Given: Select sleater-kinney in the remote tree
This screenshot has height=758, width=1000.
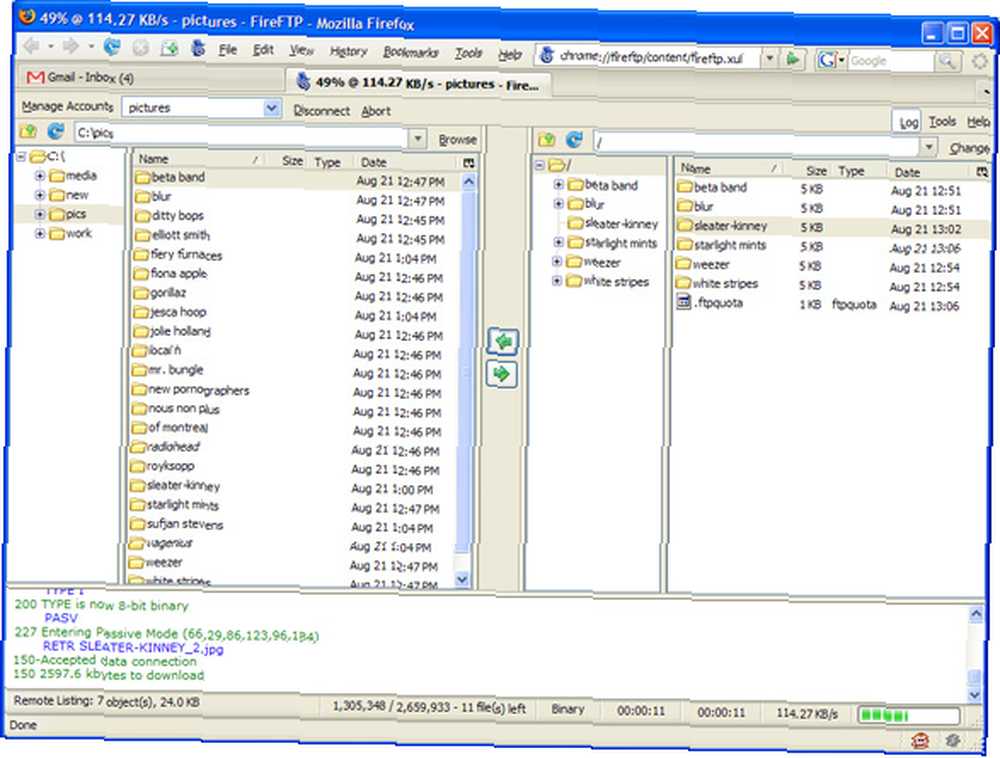Looking at the screenshot, I should pos(621,223).
